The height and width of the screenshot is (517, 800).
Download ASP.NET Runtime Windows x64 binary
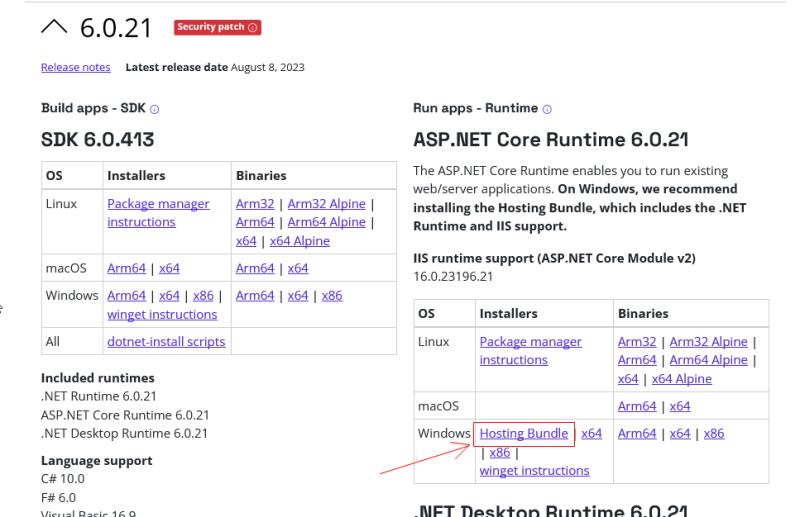pyautogui.click(x=680, y=433)
